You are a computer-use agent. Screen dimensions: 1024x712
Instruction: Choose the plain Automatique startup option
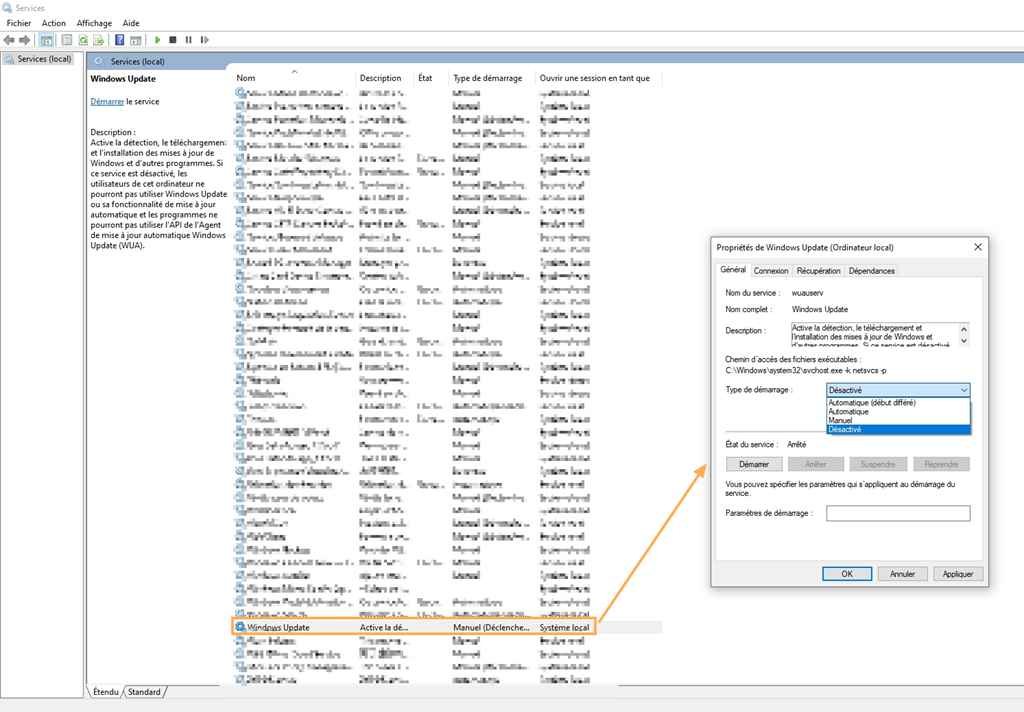[848, 412]
